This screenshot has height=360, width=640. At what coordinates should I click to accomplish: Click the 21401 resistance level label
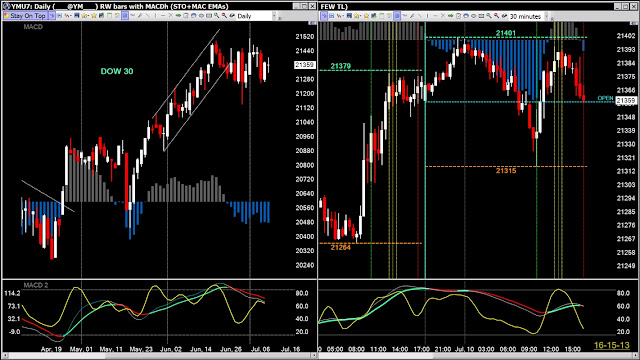[x=506, y=33]
